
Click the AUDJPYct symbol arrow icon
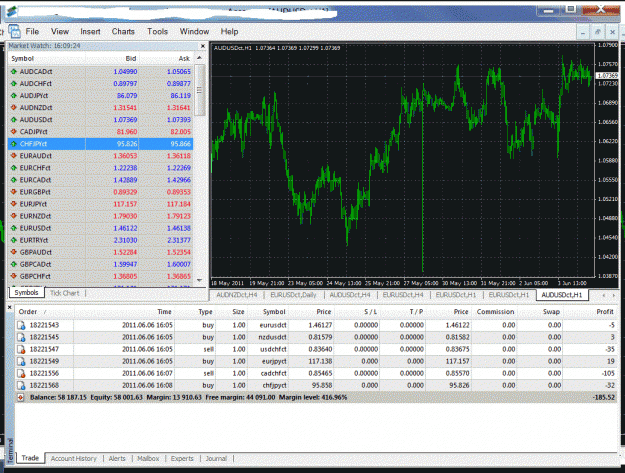point(14,96)
